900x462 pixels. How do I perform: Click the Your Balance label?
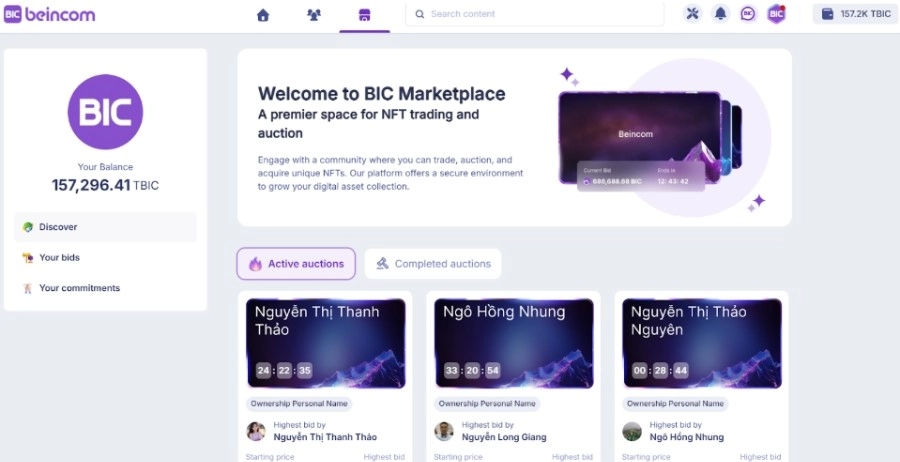point(105,167)
